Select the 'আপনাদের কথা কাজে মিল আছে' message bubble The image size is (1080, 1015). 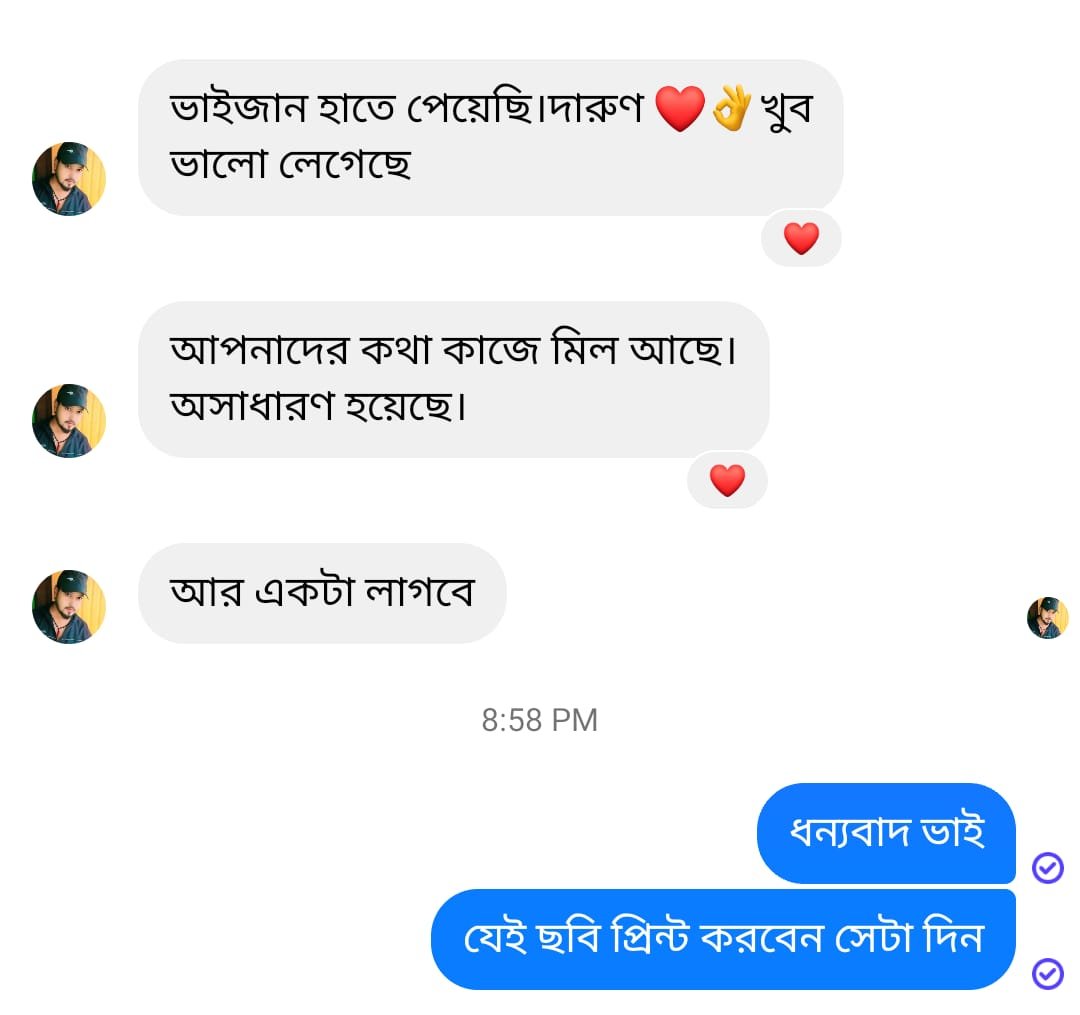point(453,379)
